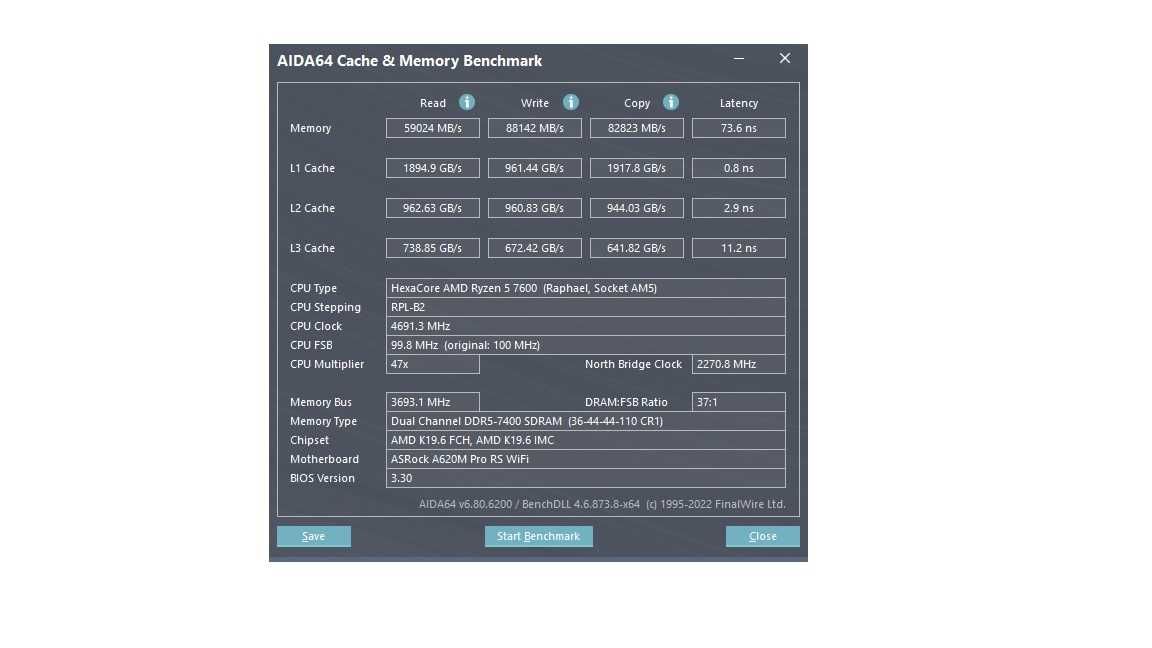Select the L2 Cache latency 2.9 ns
The width and height of the screenshot is (1152, 648).
[738, 208]
